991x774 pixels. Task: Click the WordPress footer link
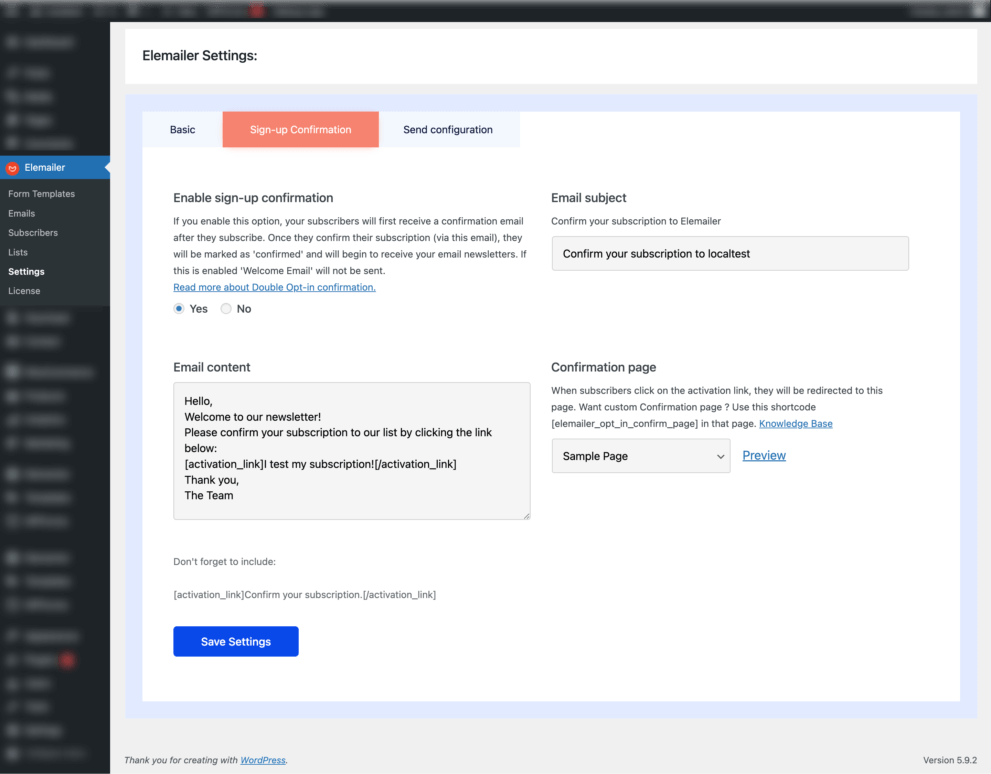(262, 760)
